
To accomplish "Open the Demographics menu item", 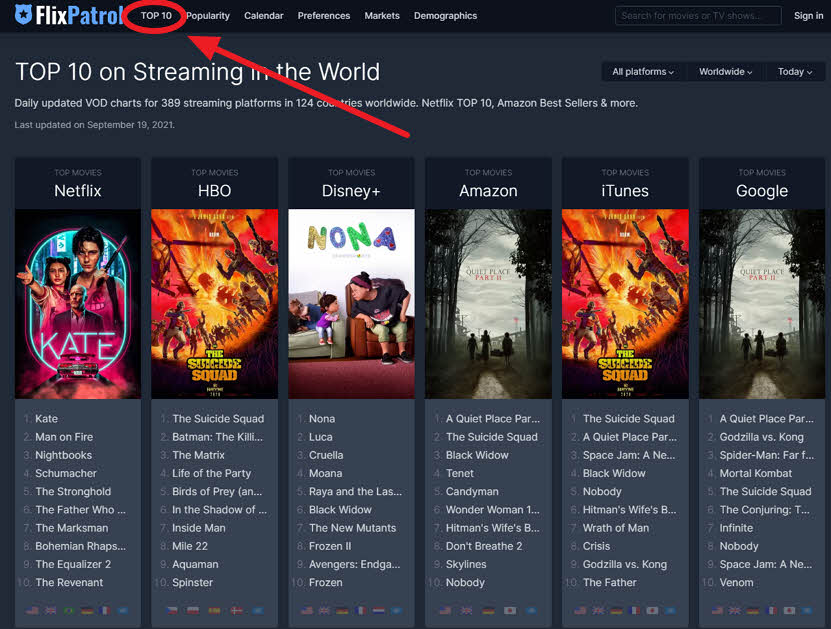I will 445,16.
